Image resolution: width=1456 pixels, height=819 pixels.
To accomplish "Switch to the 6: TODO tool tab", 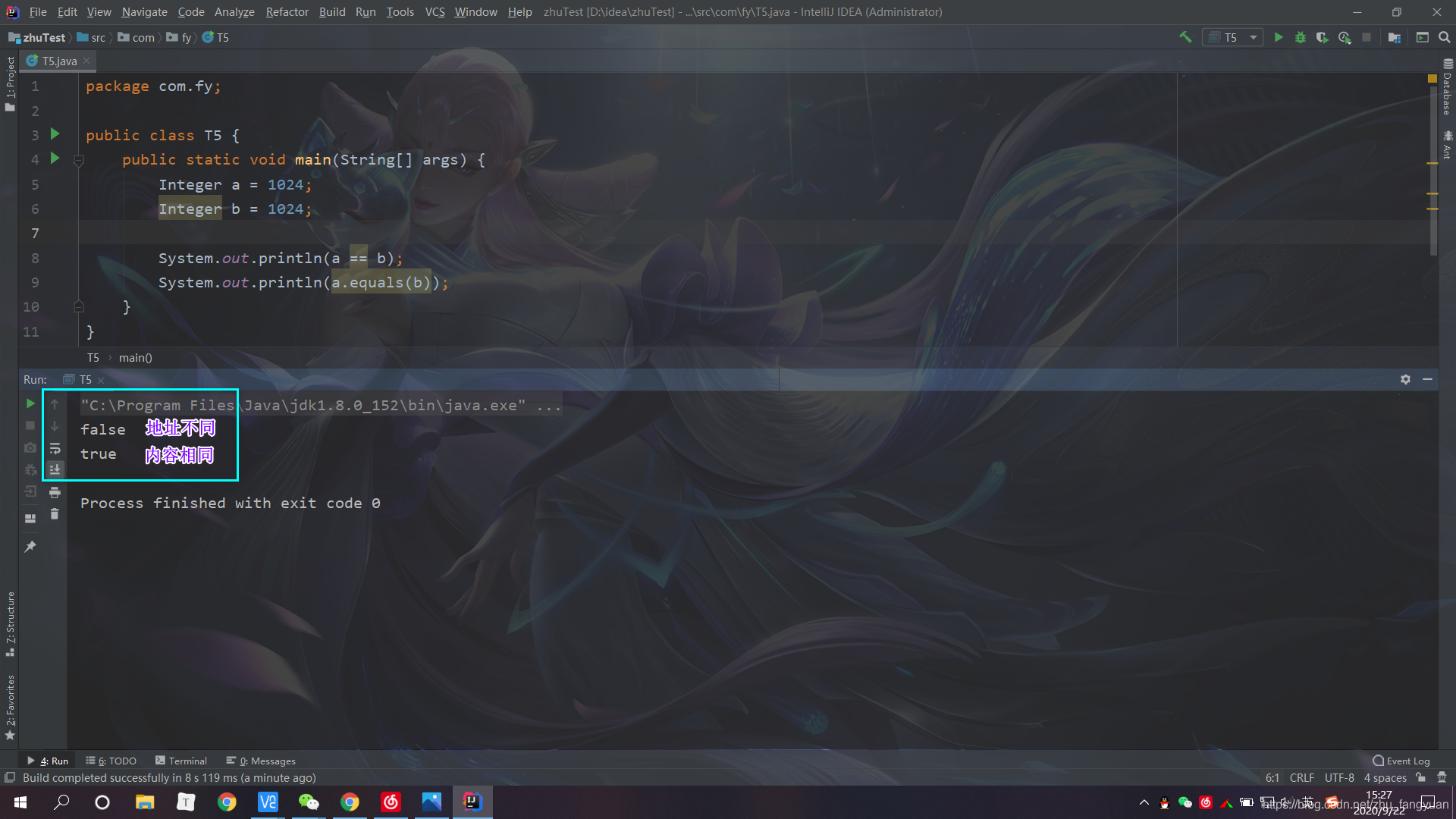I will (x=111, y=761).
